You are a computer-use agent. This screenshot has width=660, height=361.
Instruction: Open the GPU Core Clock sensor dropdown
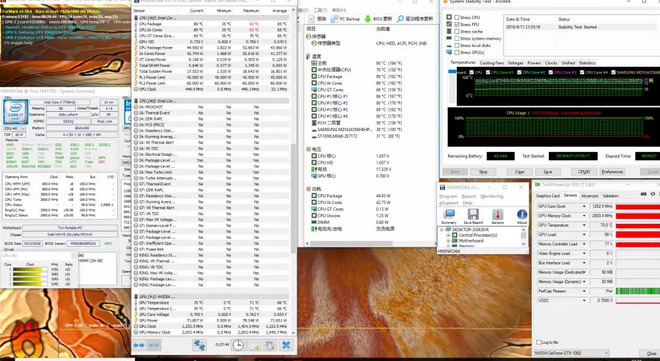pos(584,207)
